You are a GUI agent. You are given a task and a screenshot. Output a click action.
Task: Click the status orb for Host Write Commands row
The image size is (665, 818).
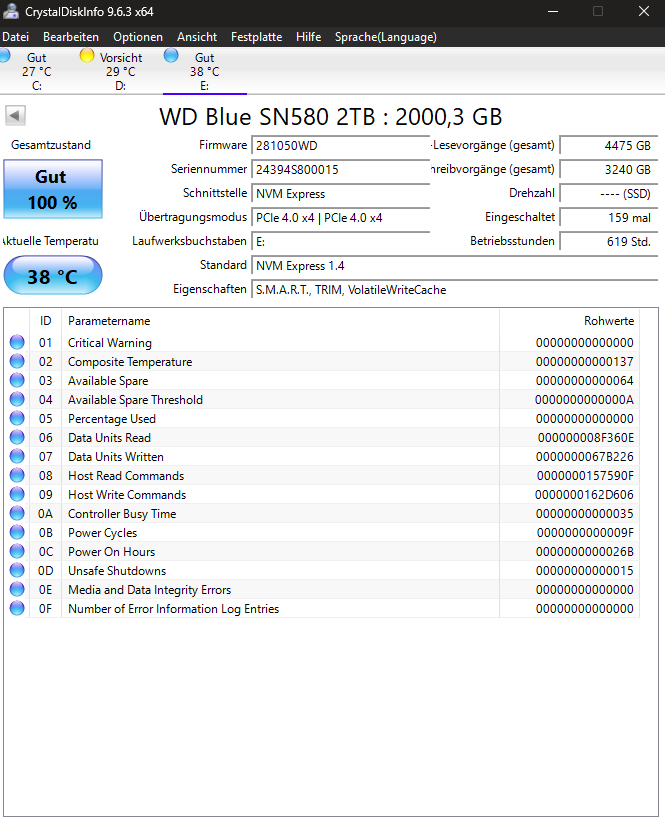pyautogui.click(x=17, y=494)
